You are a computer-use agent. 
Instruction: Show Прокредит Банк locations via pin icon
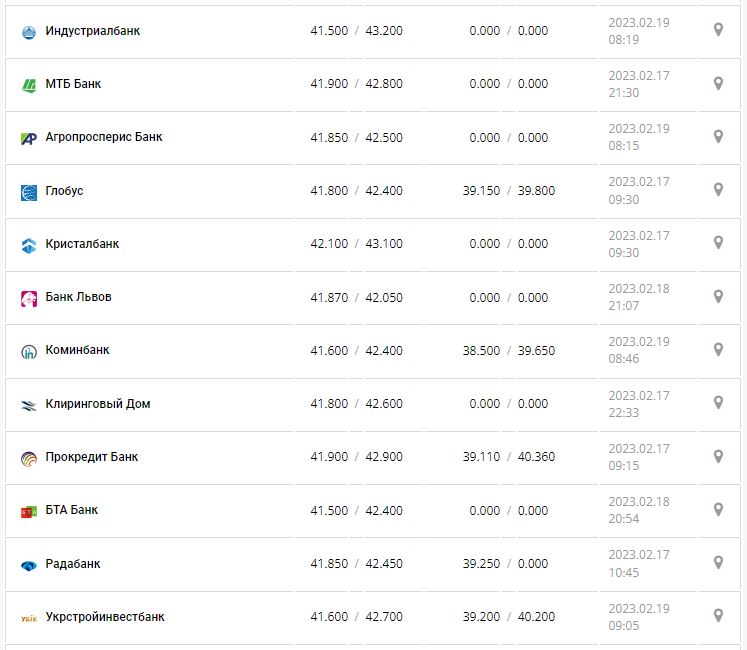pos(718,457)
